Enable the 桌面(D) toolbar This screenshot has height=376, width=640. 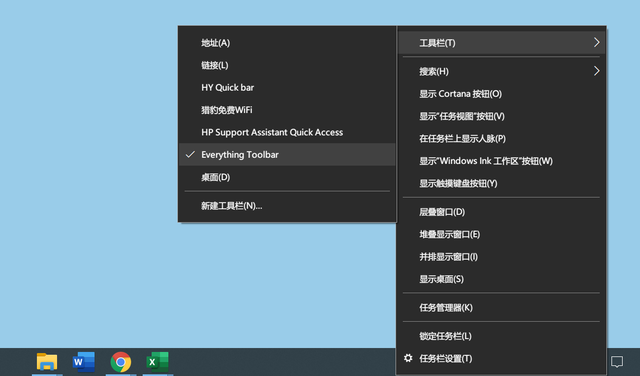[287, 177]
